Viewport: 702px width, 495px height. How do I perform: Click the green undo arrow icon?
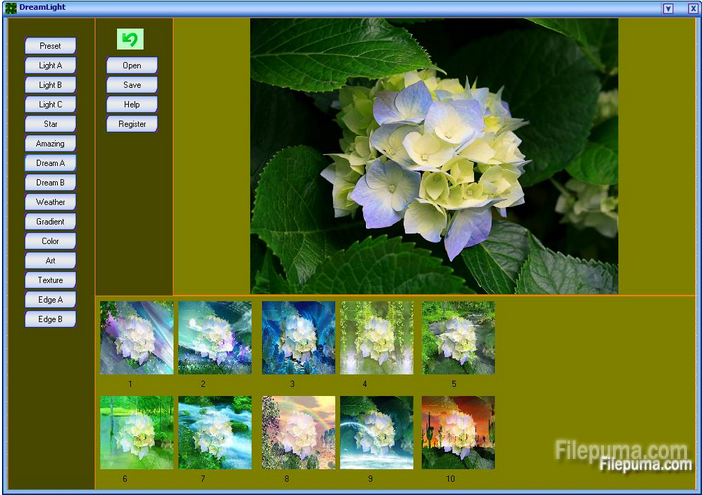click(130, 39)
